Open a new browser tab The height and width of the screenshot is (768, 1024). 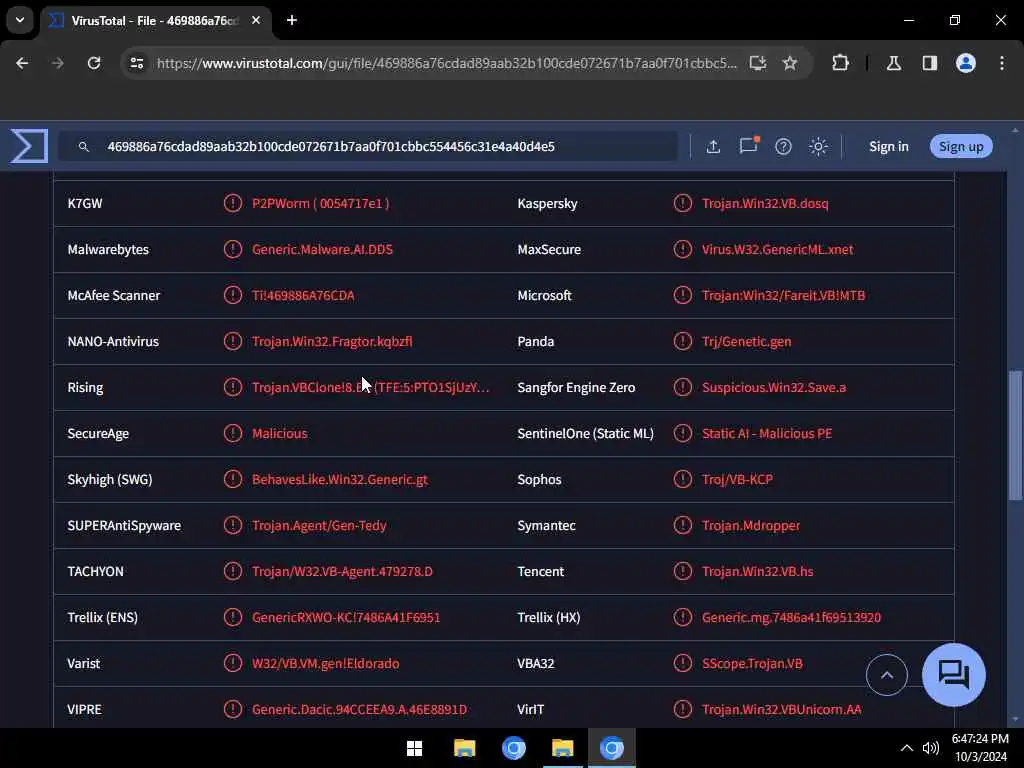pos(292,20)
